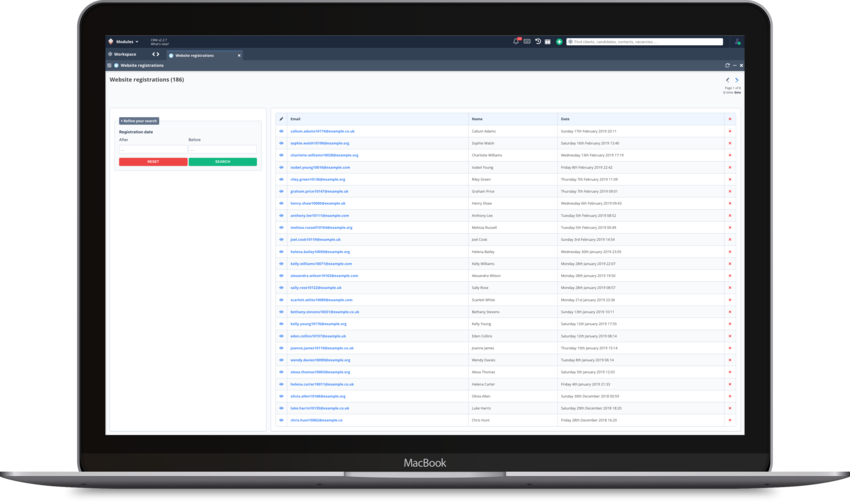Open the notifications bell icon
850x503 pixels.
pos(516,41)
